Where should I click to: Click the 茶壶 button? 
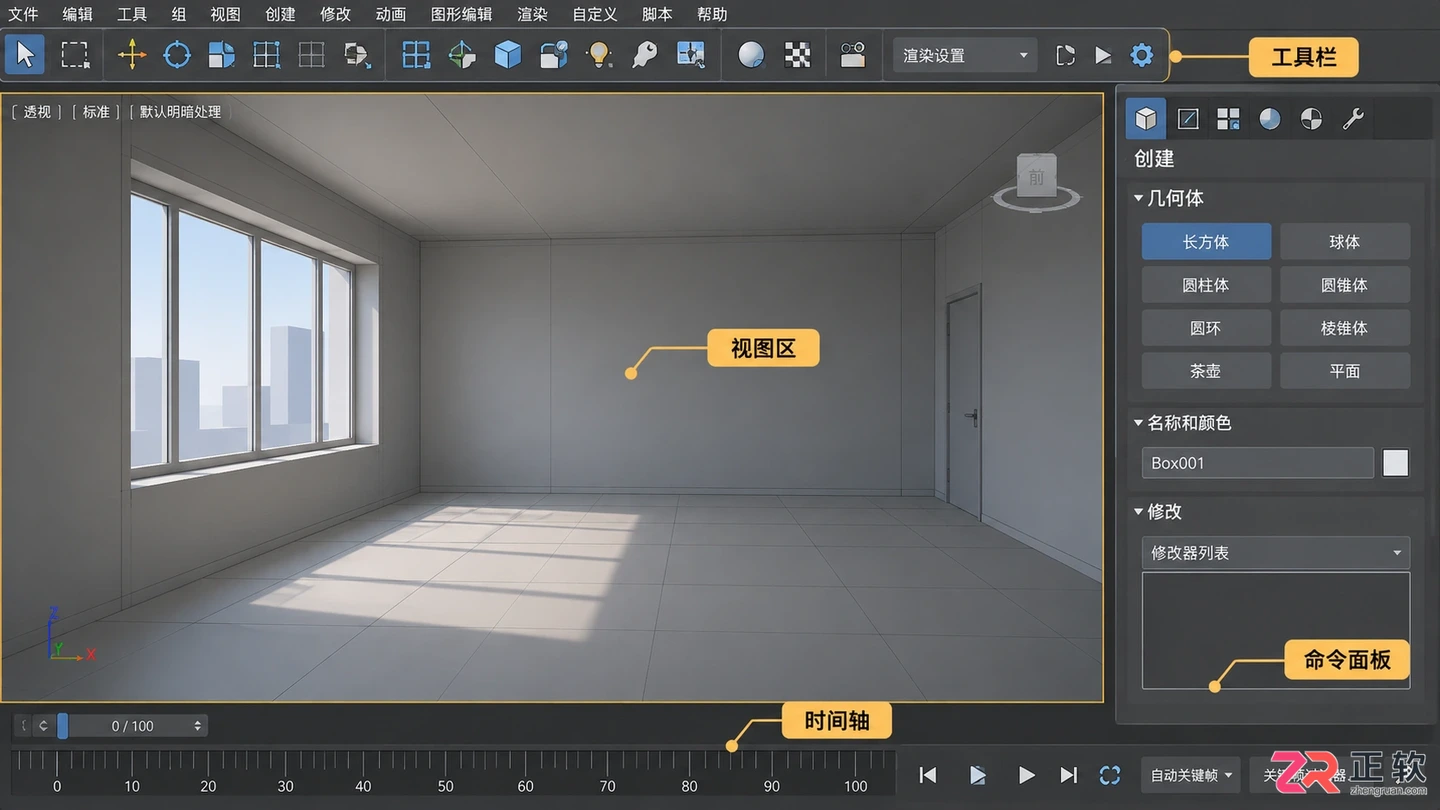1206,370
